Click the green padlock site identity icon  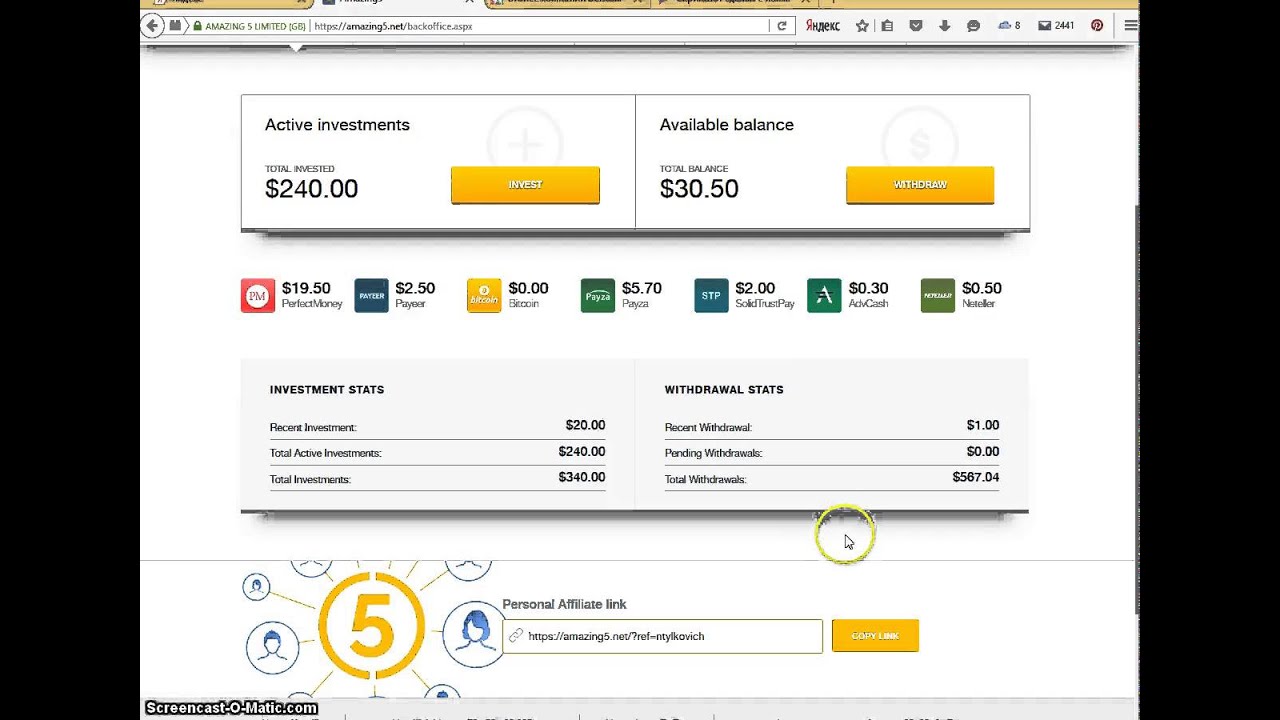coord(197,26)
